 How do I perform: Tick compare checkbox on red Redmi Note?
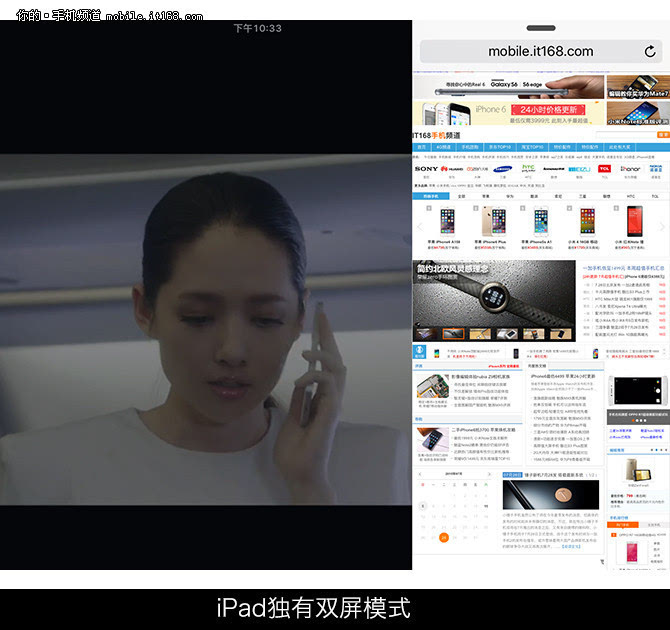pyautogui.click(x=616, y=208)
